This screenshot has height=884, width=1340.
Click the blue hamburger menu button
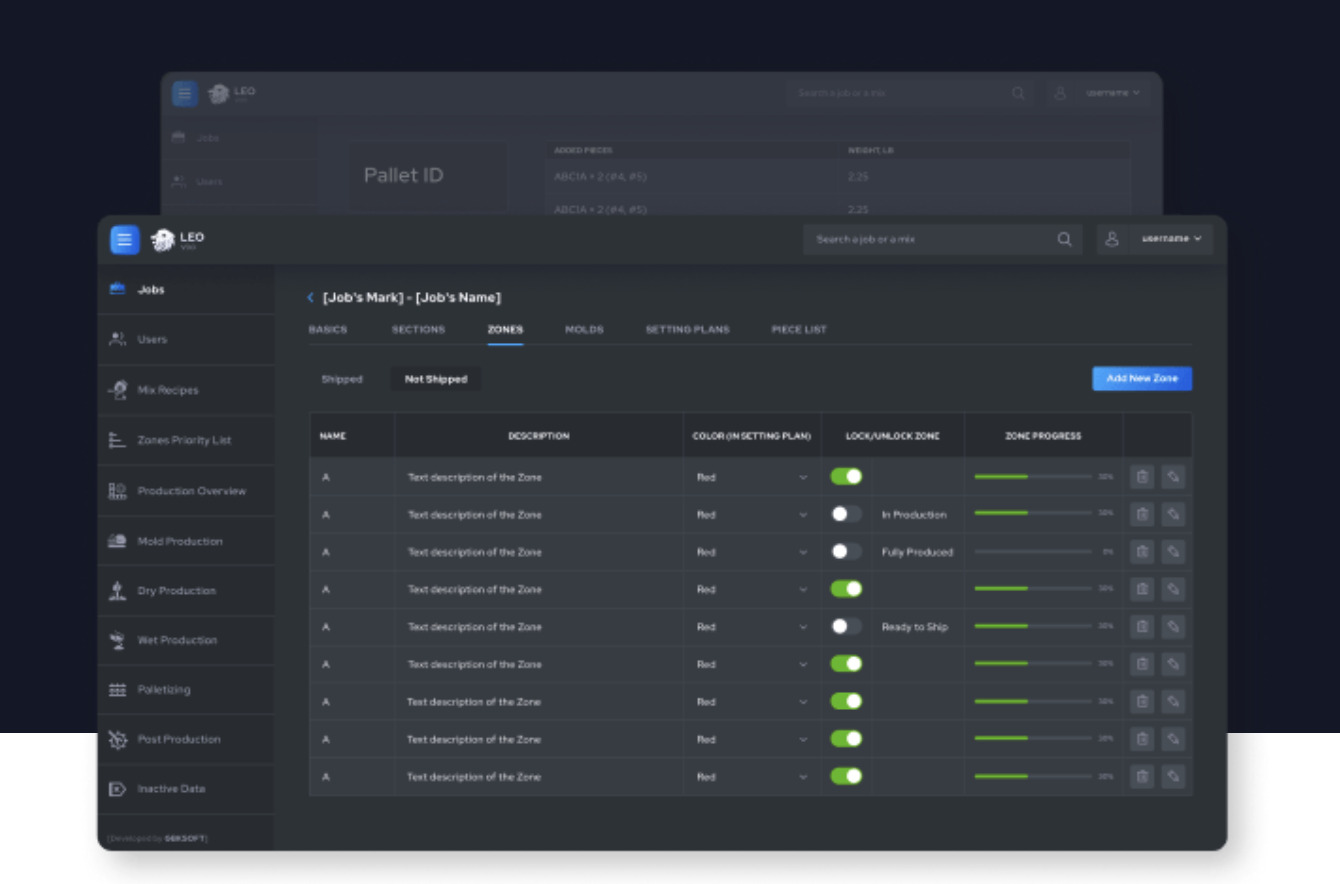point(125,239)
